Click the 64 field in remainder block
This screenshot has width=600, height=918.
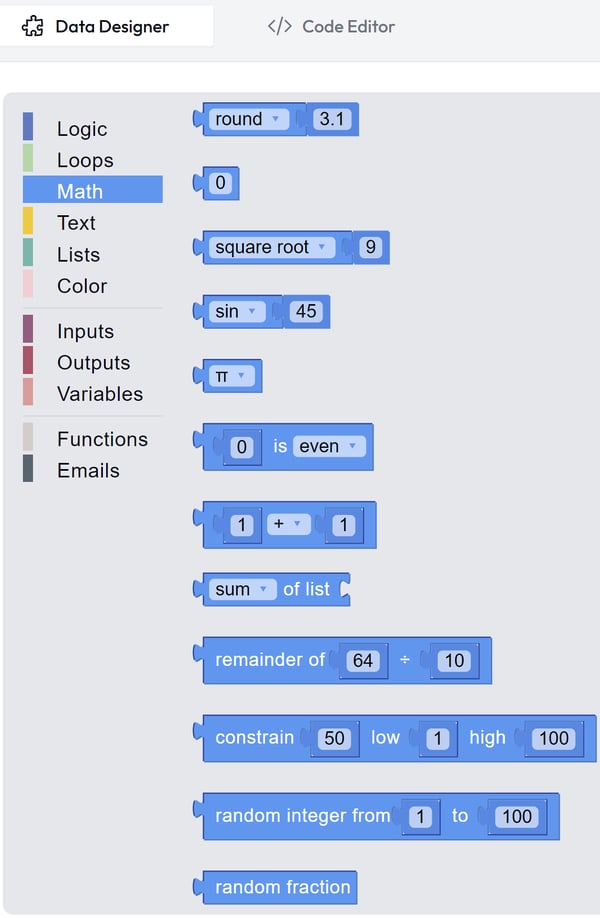pyautogui.click(x=363, y=660)
